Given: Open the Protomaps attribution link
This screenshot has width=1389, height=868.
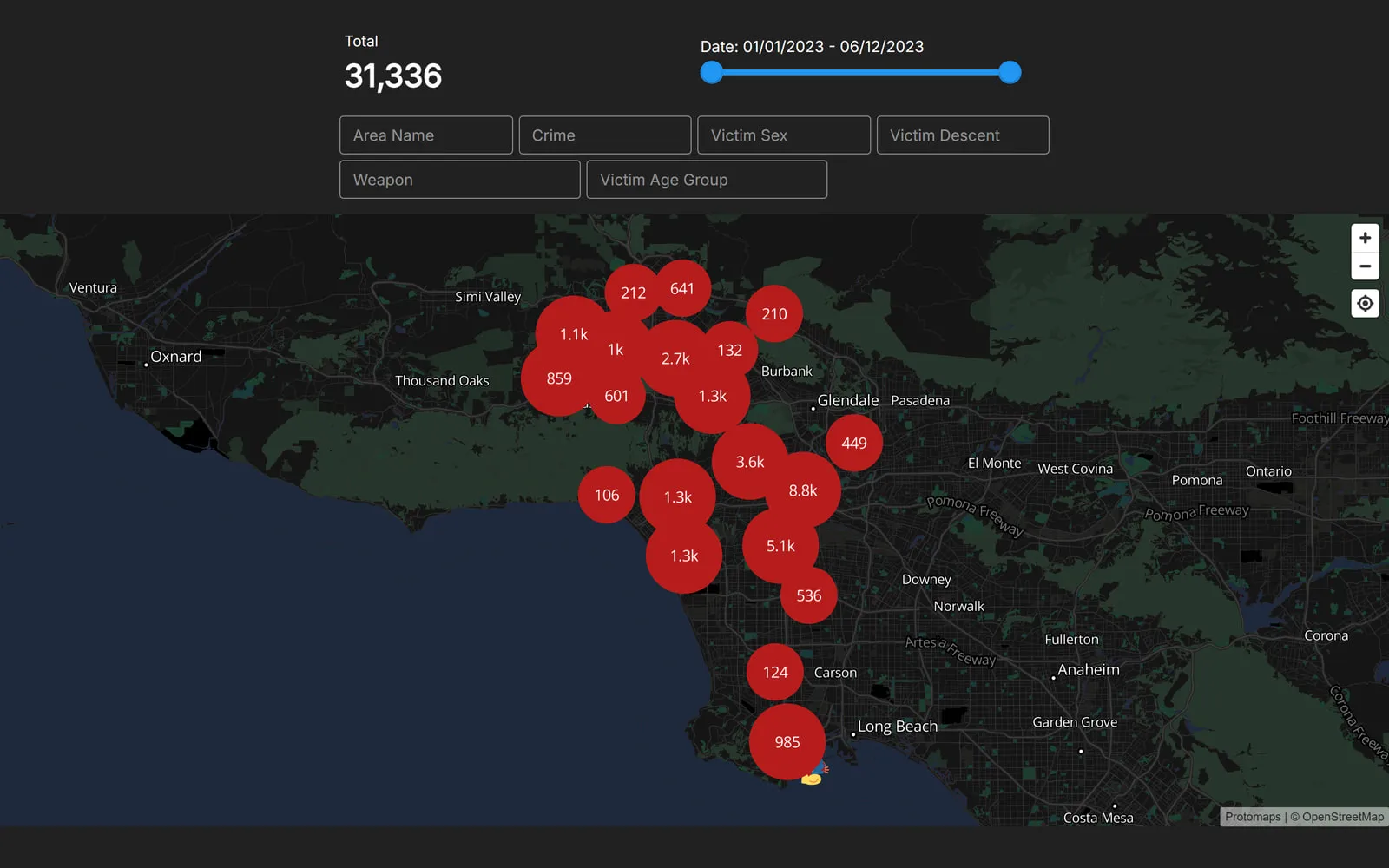Looking at the screenshot, I should pyautogui.click(x=1253, y=817).
